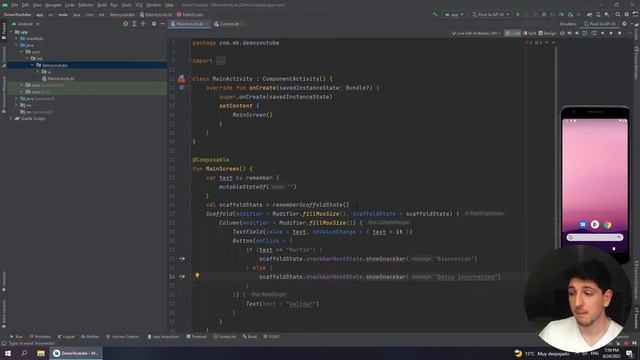Open the Navigate menu
The image size is (640, 360).
(53, 5)
